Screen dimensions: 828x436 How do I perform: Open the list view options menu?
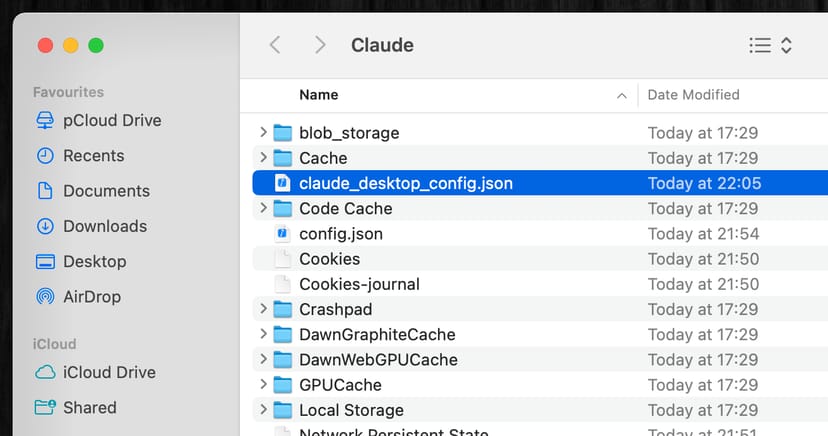(770, 45)
